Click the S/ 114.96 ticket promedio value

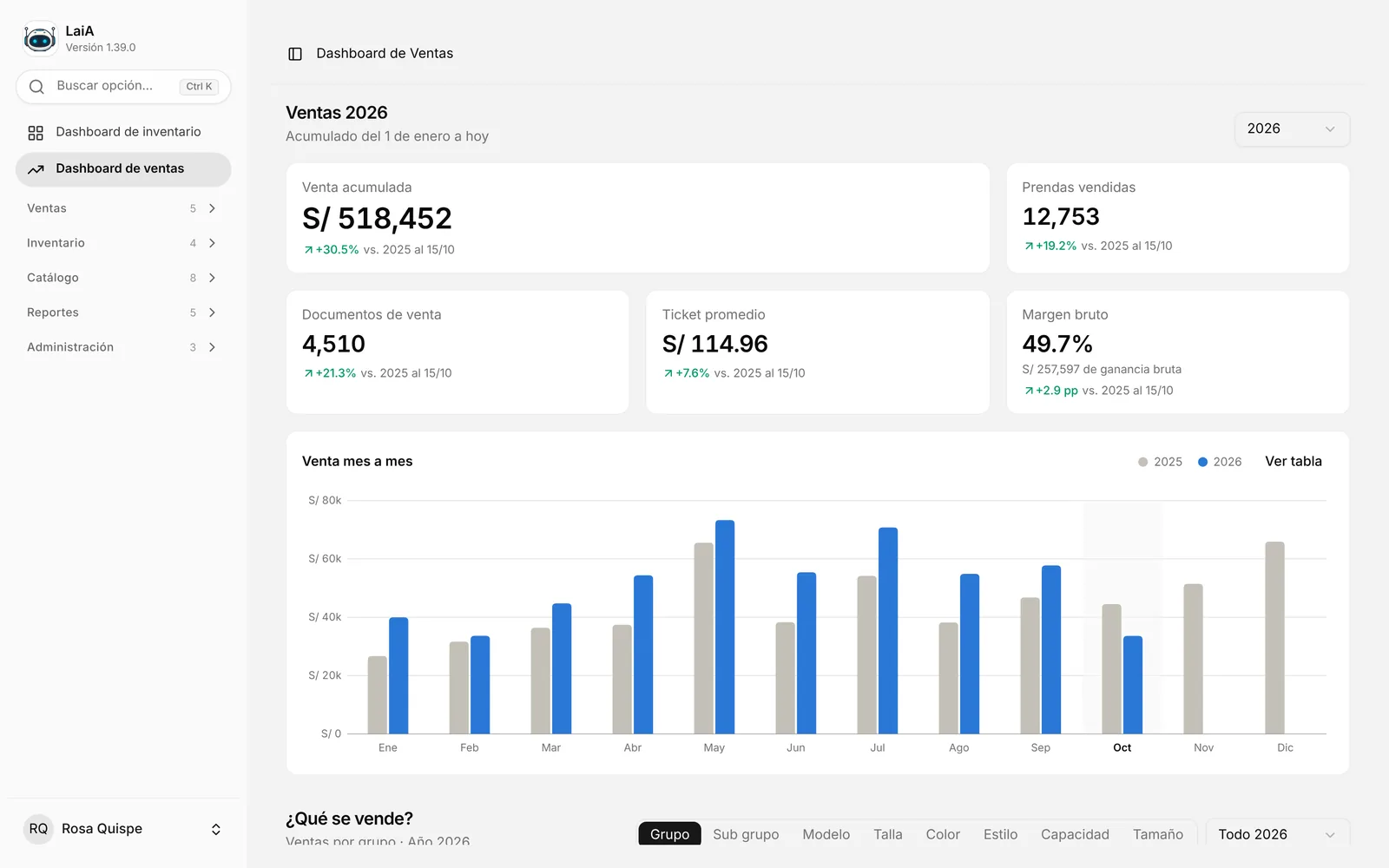click(x=714, y=345)
